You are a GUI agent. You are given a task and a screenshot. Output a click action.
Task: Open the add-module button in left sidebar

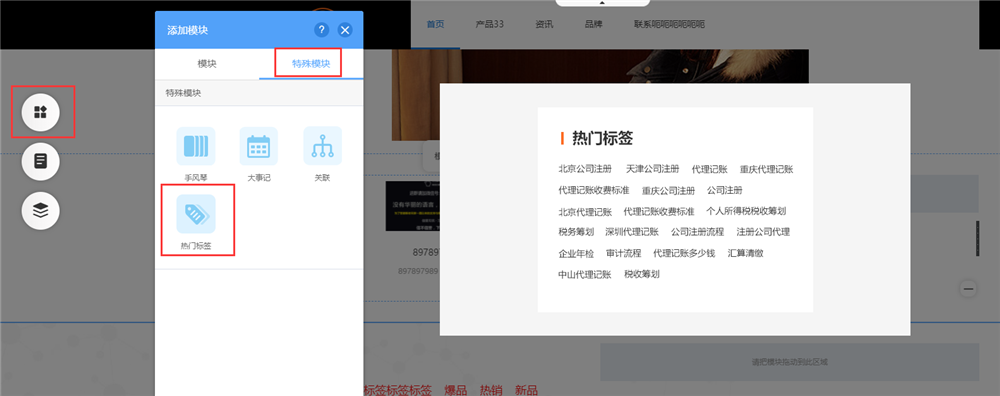tap(41, 113)
